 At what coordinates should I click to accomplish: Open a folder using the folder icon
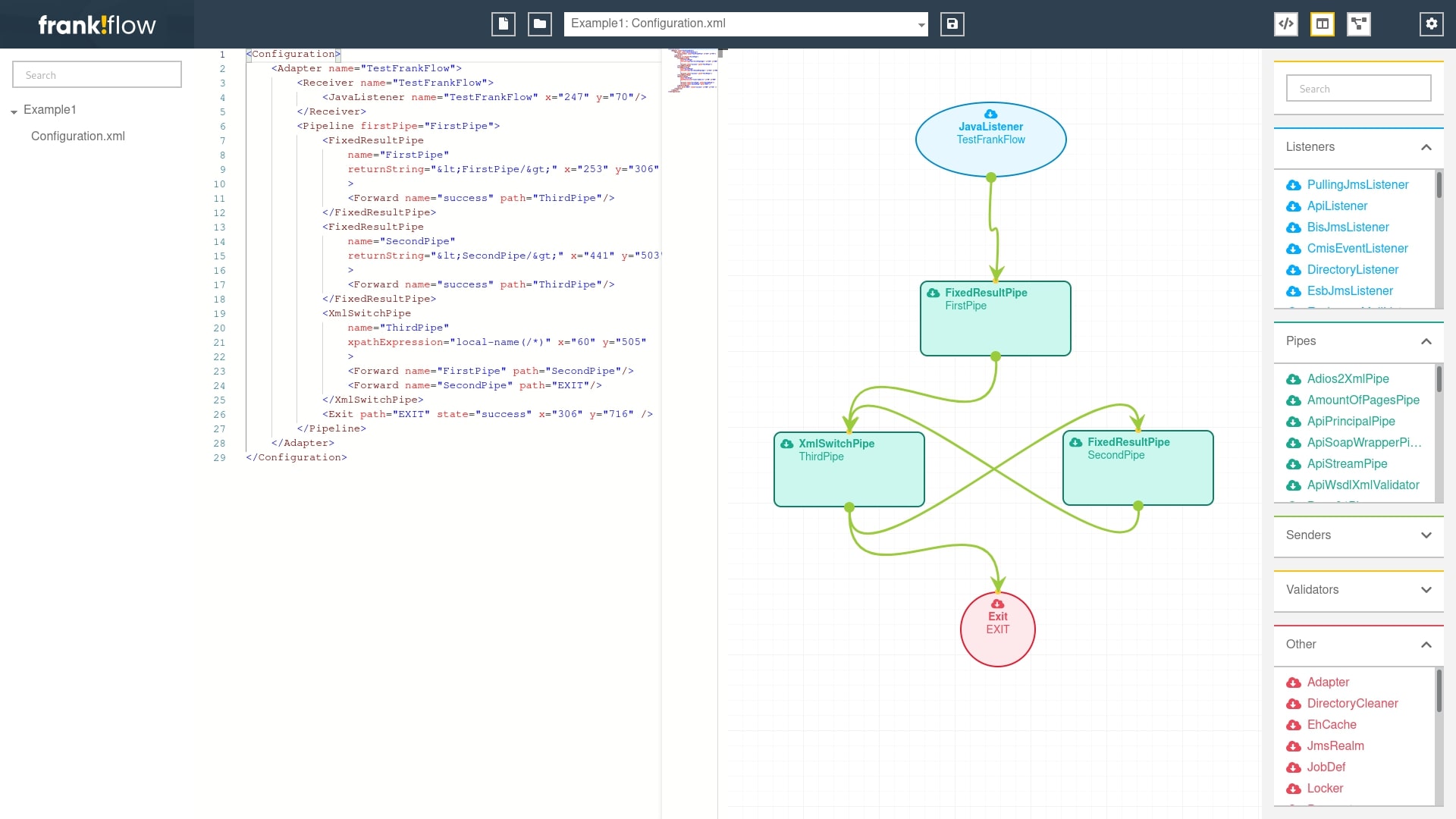[539, 24]
